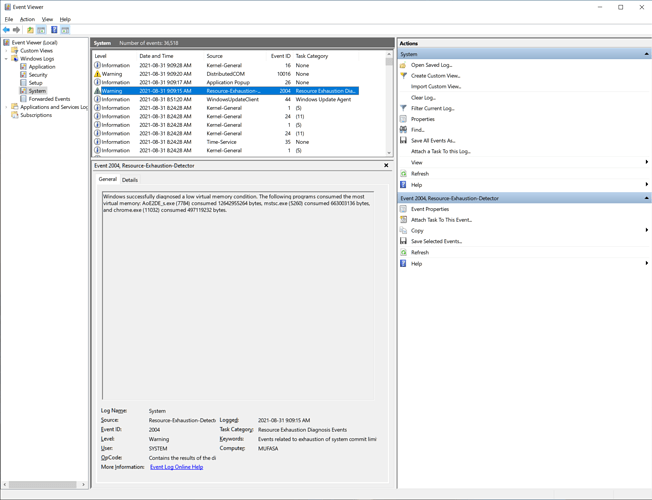Click the warning icon on the DistributedCOM row

97,74
